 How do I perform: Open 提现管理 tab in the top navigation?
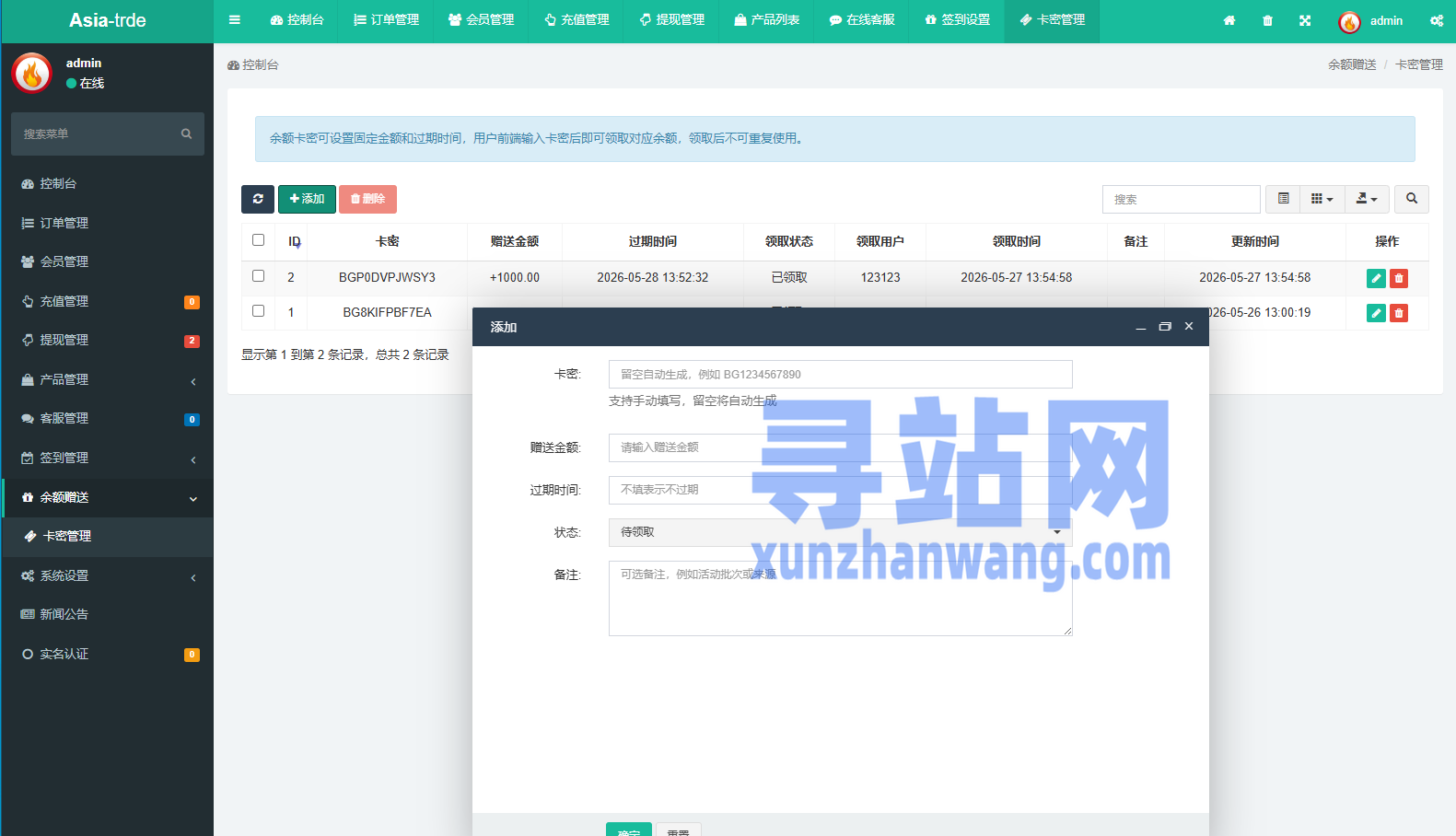pos(671,20)
